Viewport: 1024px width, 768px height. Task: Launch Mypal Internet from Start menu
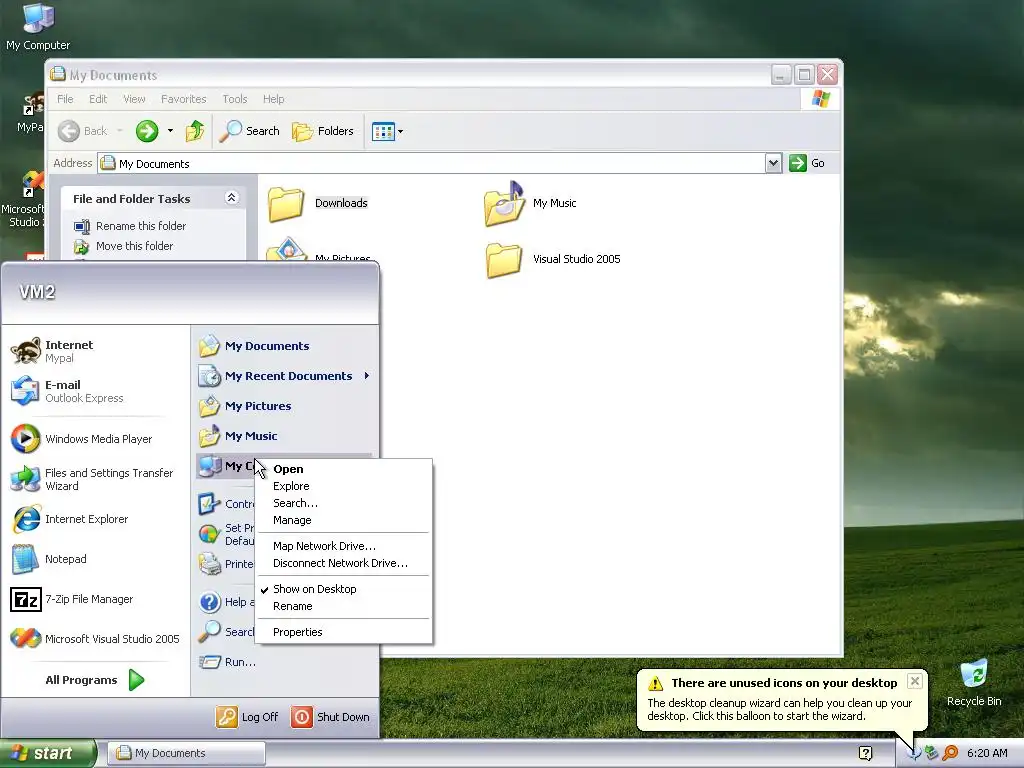[x=95, y=351]
